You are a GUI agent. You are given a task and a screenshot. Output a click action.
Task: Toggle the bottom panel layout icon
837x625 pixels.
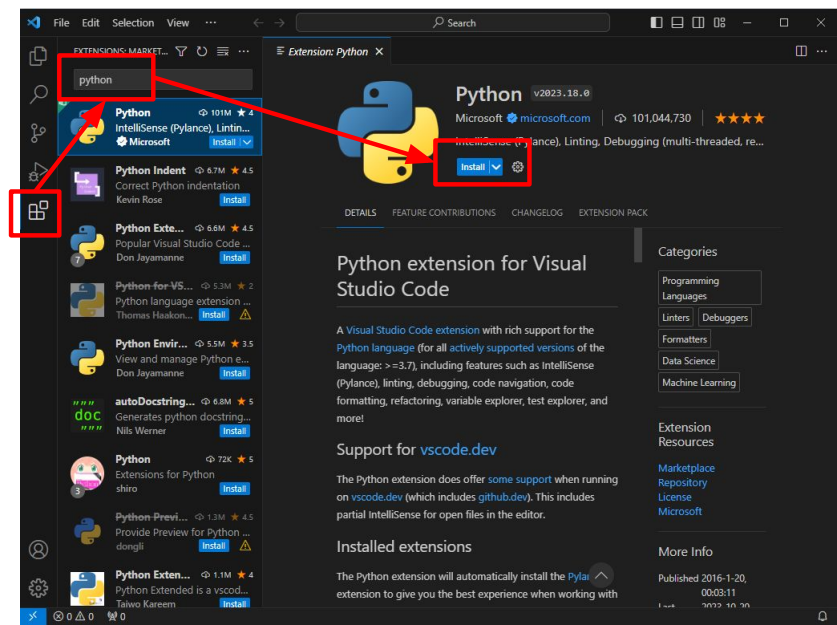pyautogui.click(x=677, y=22)
